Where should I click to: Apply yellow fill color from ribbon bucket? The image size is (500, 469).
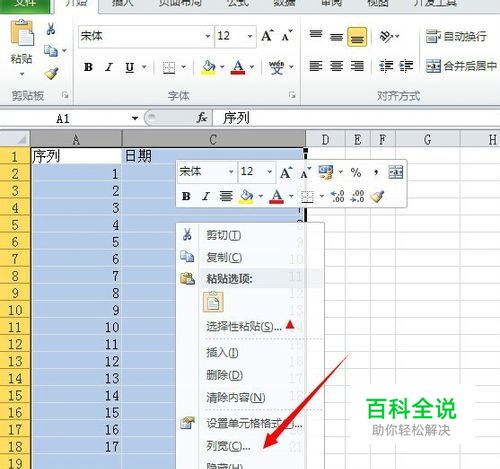[209, 67]
